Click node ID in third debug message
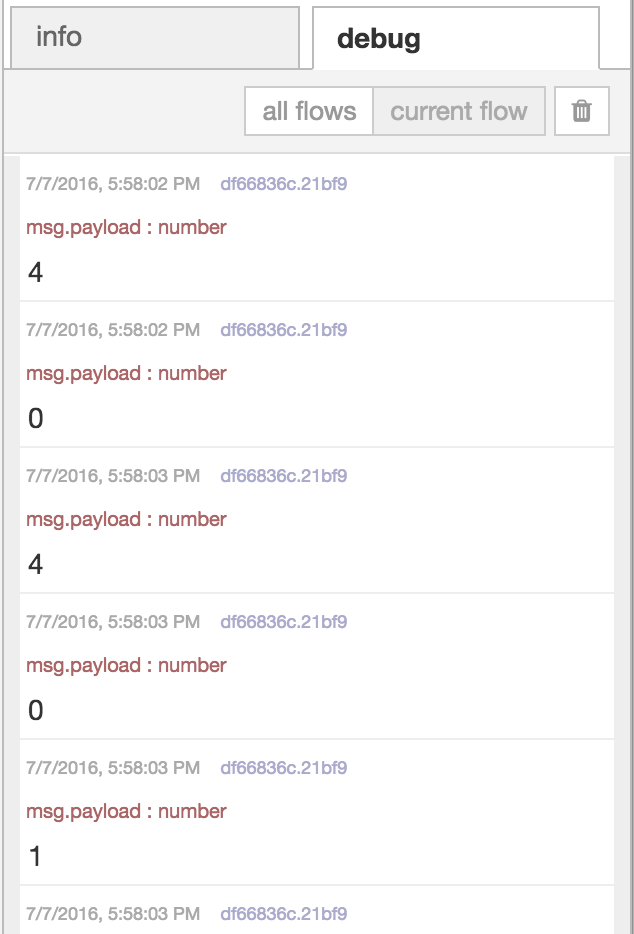This screenshot has width=634, height=934. [283, 476]
